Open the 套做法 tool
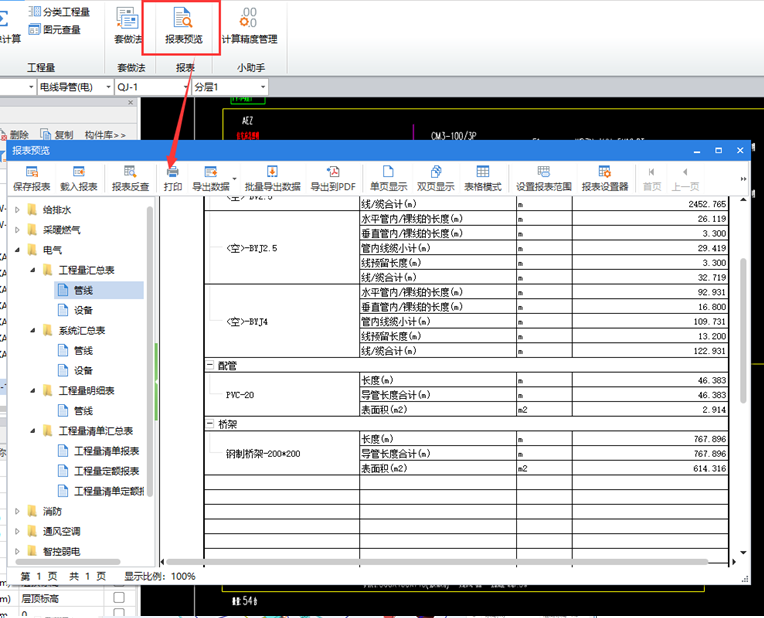The image size is (764, 618). (129, 26)
